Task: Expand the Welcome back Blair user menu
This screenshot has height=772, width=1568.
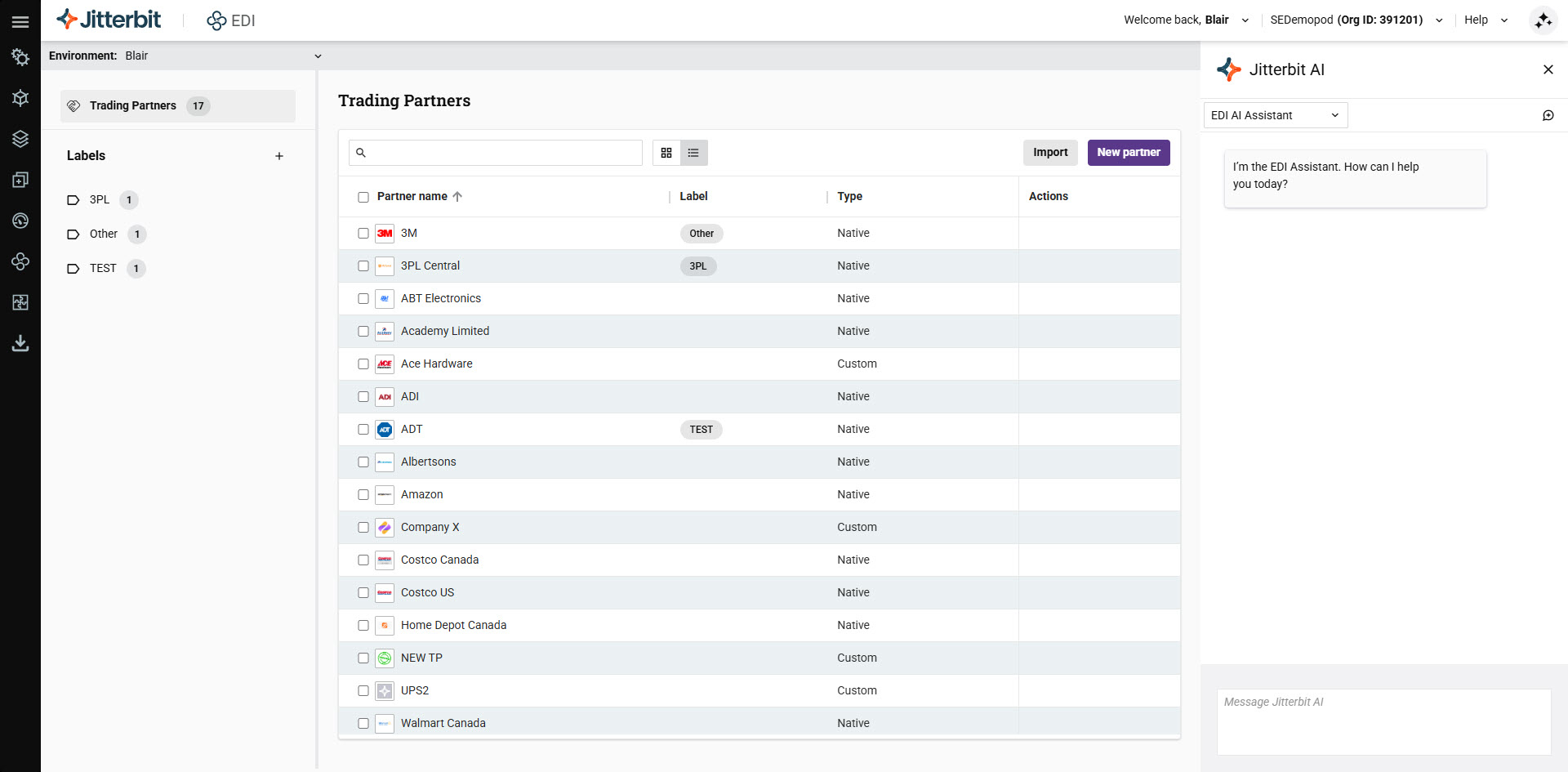Action: pyautogui.click(x=1186, y=20)
